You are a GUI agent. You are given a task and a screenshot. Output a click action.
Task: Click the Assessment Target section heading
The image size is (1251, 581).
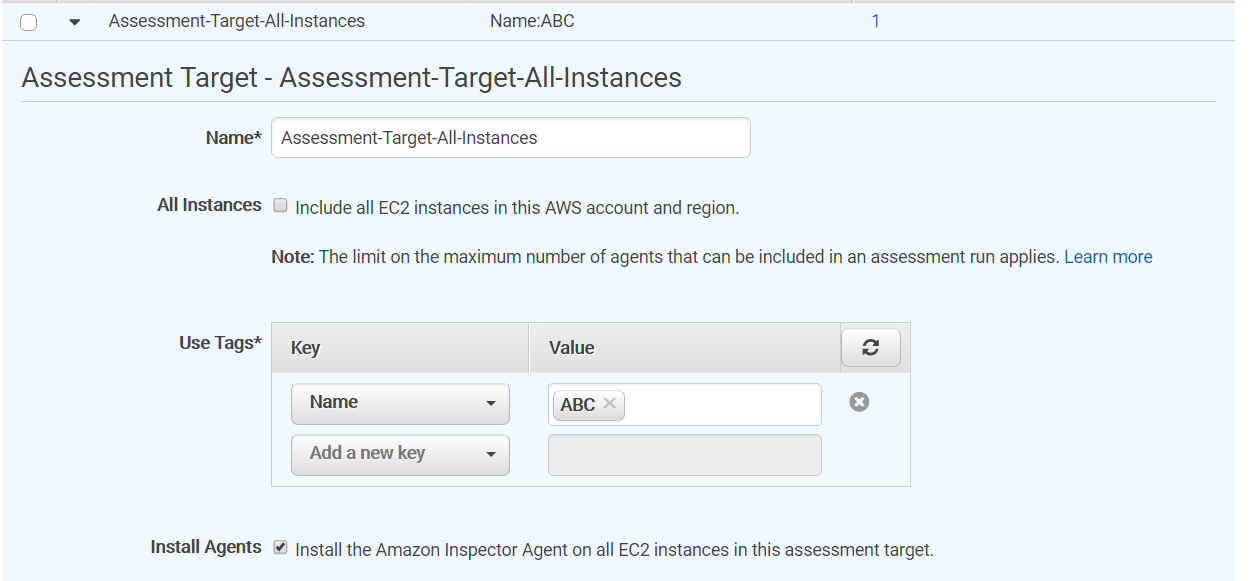[351, 78]
